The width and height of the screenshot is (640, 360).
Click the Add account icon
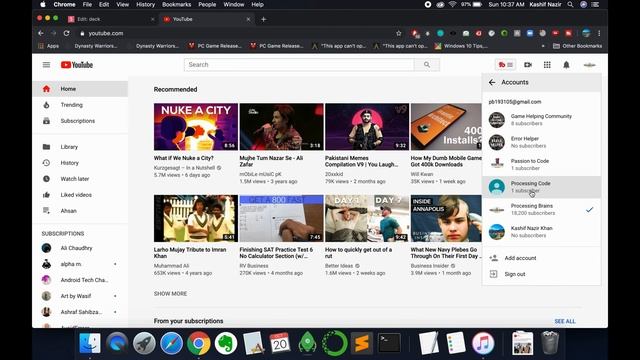pos(493,258)
